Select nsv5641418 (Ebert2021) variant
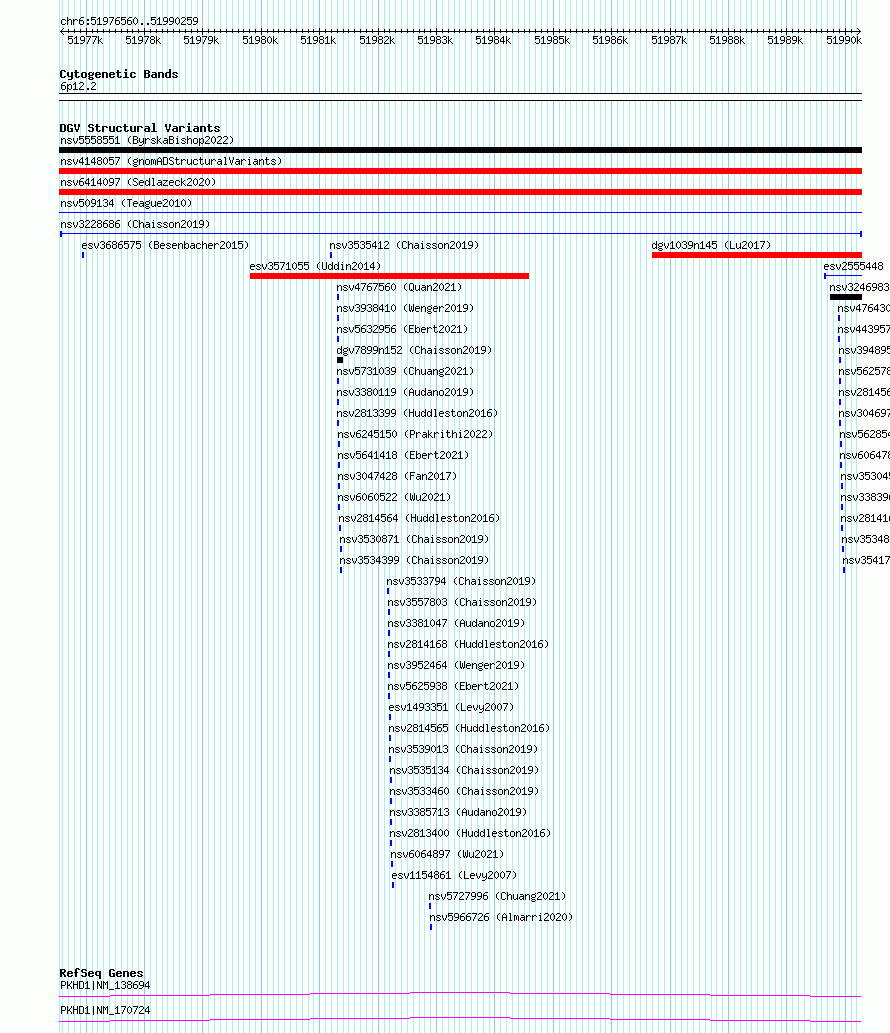Viewport: 890px width, 1033px height. pos(403,457)
